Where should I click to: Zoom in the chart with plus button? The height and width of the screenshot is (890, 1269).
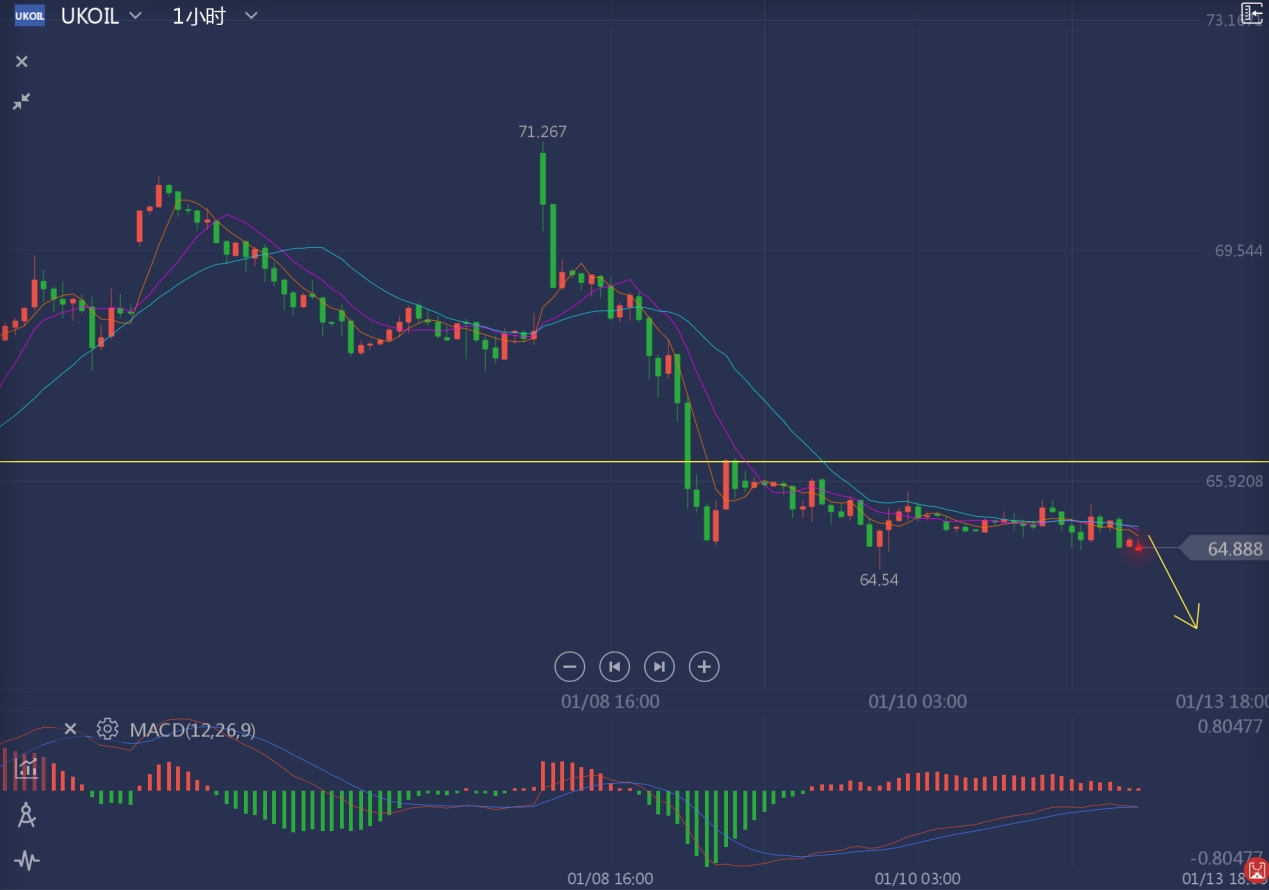(704, 666)
